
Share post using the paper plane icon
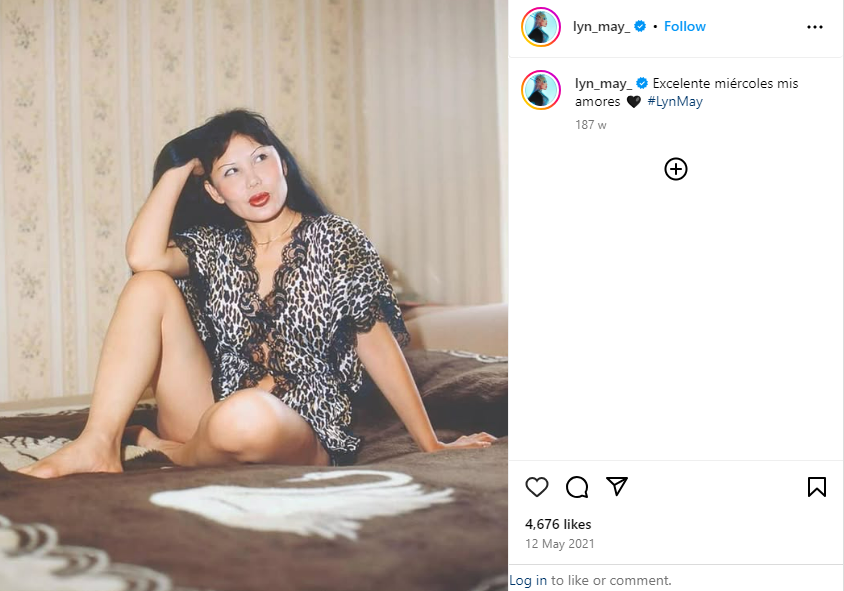(617, 486)
